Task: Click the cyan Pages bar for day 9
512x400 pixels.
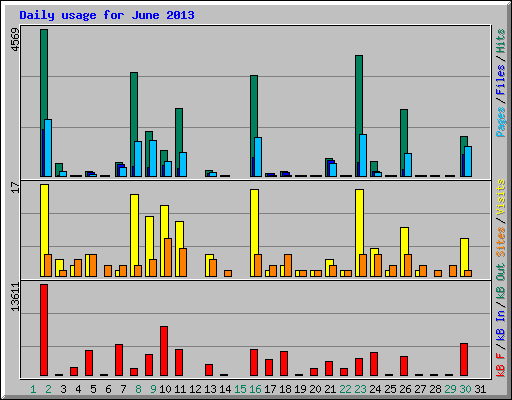Action: pyautogui.click(x=153, y=158)
